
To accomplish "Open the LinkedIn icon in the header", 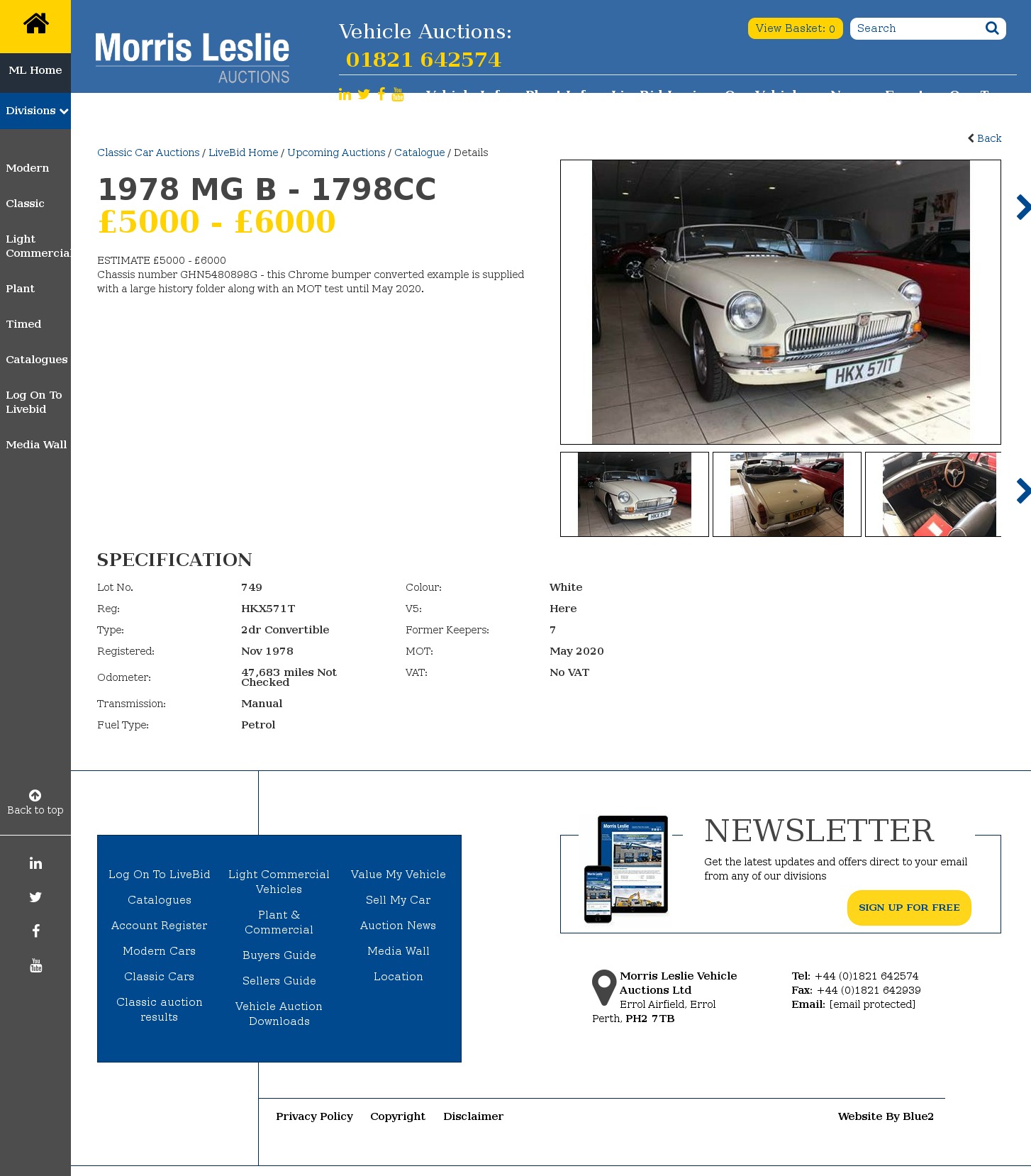I will (345, 94).
